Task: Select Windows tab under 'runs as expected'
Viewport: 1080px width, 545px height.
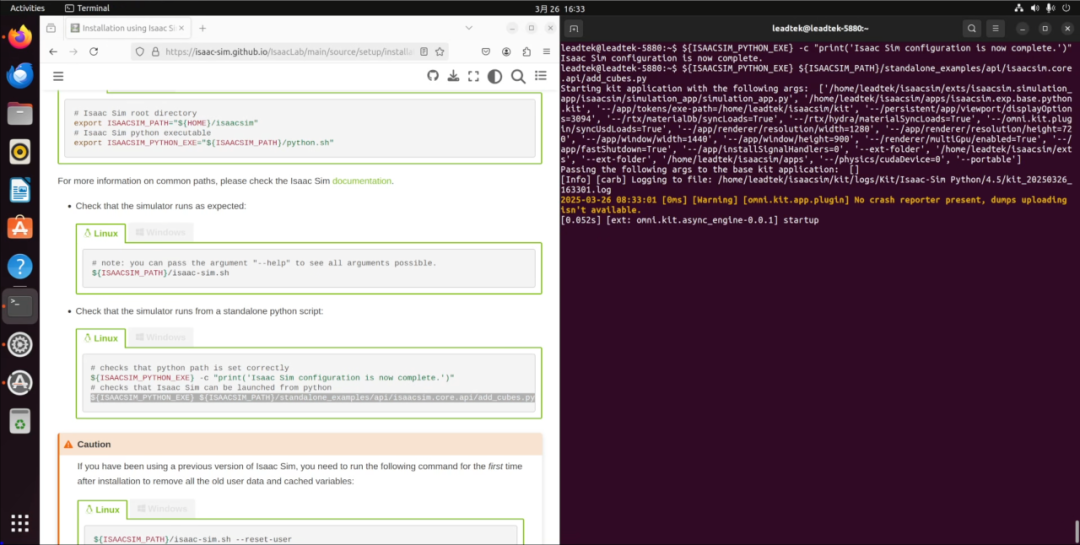Action: pos(160,233)
